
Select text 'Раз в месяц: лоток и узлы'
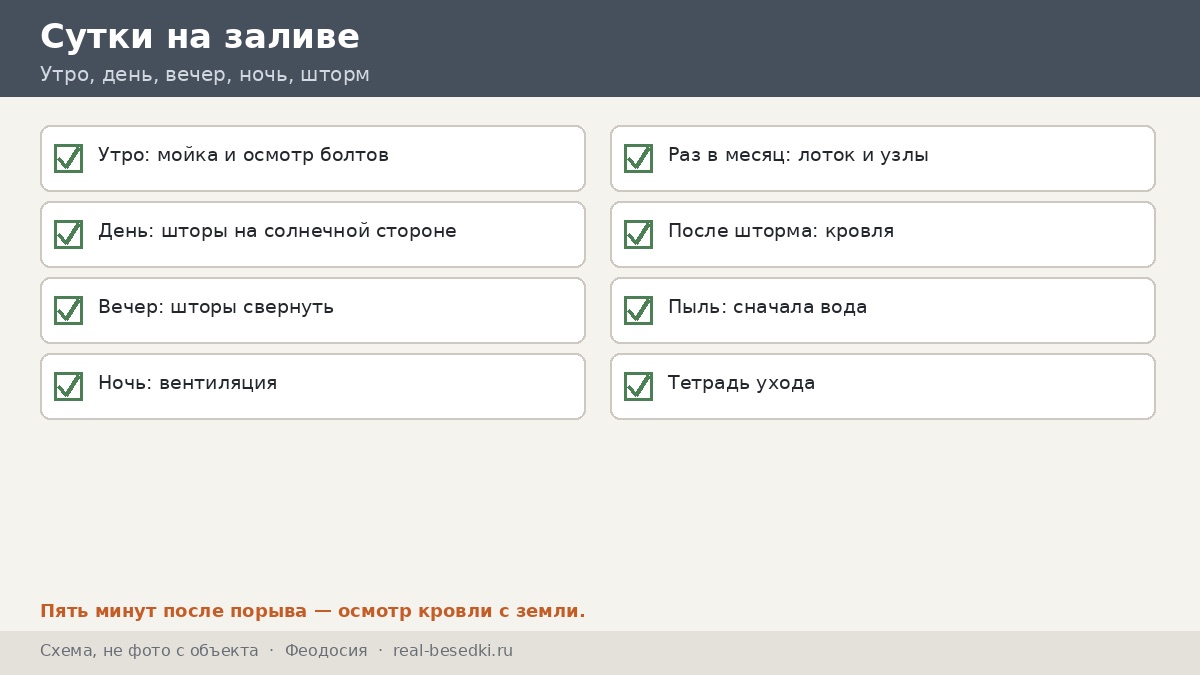[798, 155]
